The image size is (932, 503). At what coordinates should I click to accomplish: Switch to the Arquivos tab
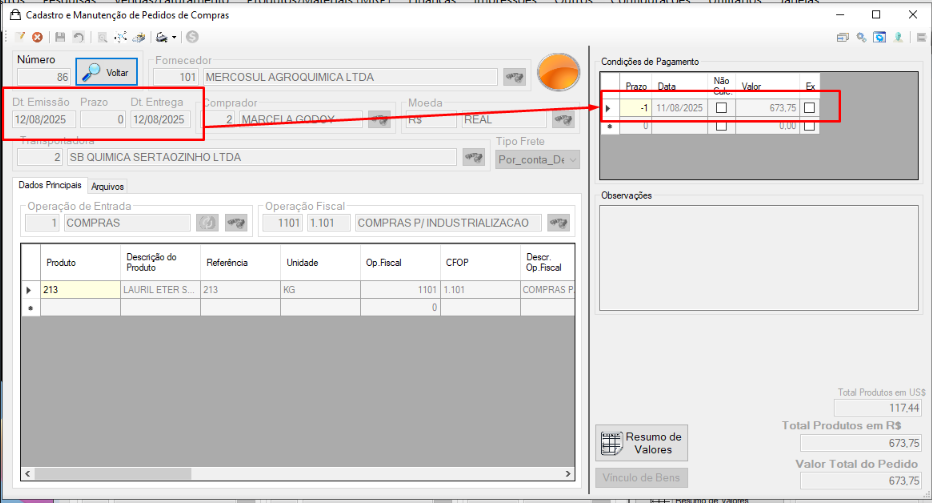tap(108, 186)
